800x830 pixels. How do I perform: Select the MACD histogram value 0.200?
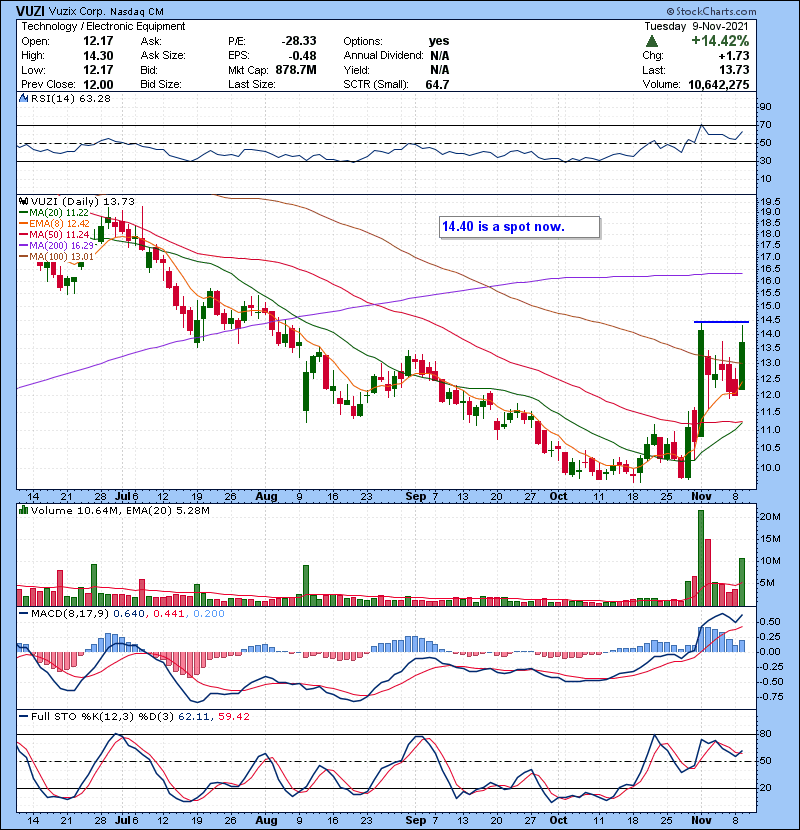pyautogui.click(x=209, y=614)
